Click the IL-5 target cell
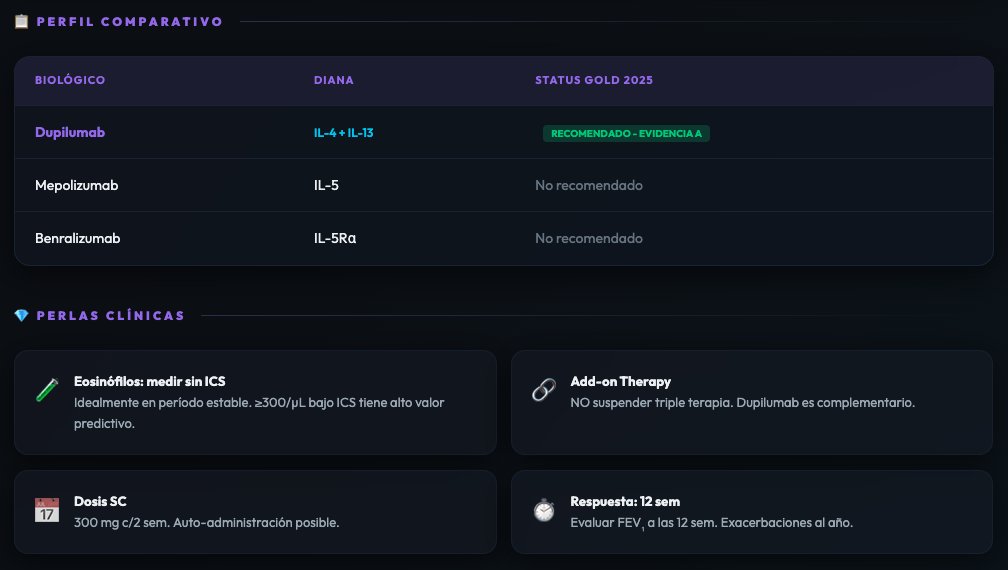The height and width of the screenshot is (570, 1008). tap(326, 185)
